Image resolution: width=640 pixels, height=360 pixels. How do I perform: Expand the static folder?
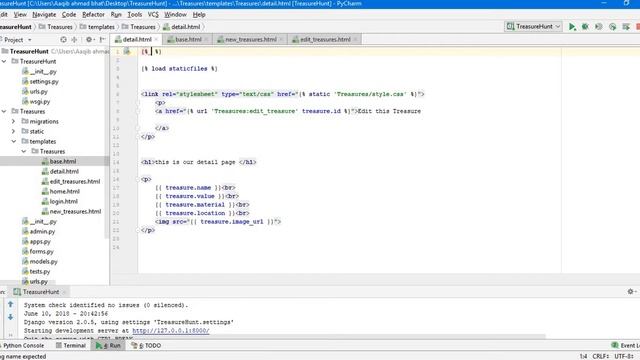(x=13, y=131)
